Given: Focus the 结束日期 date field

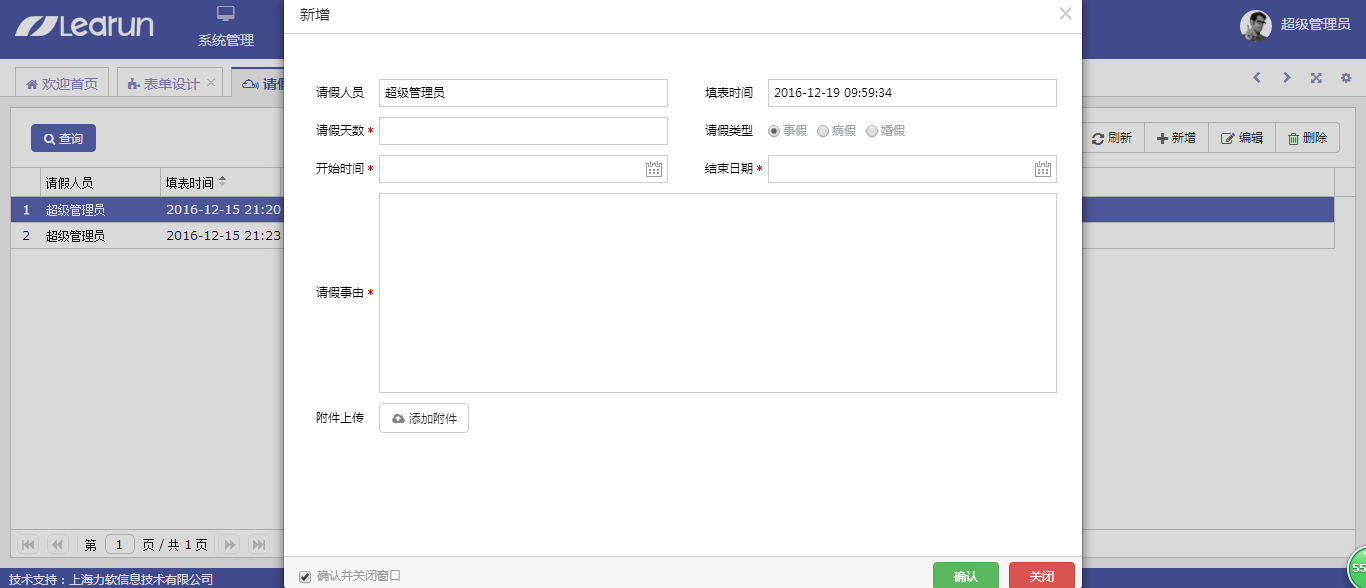Looking at the screenshot, I should point(912,169).
